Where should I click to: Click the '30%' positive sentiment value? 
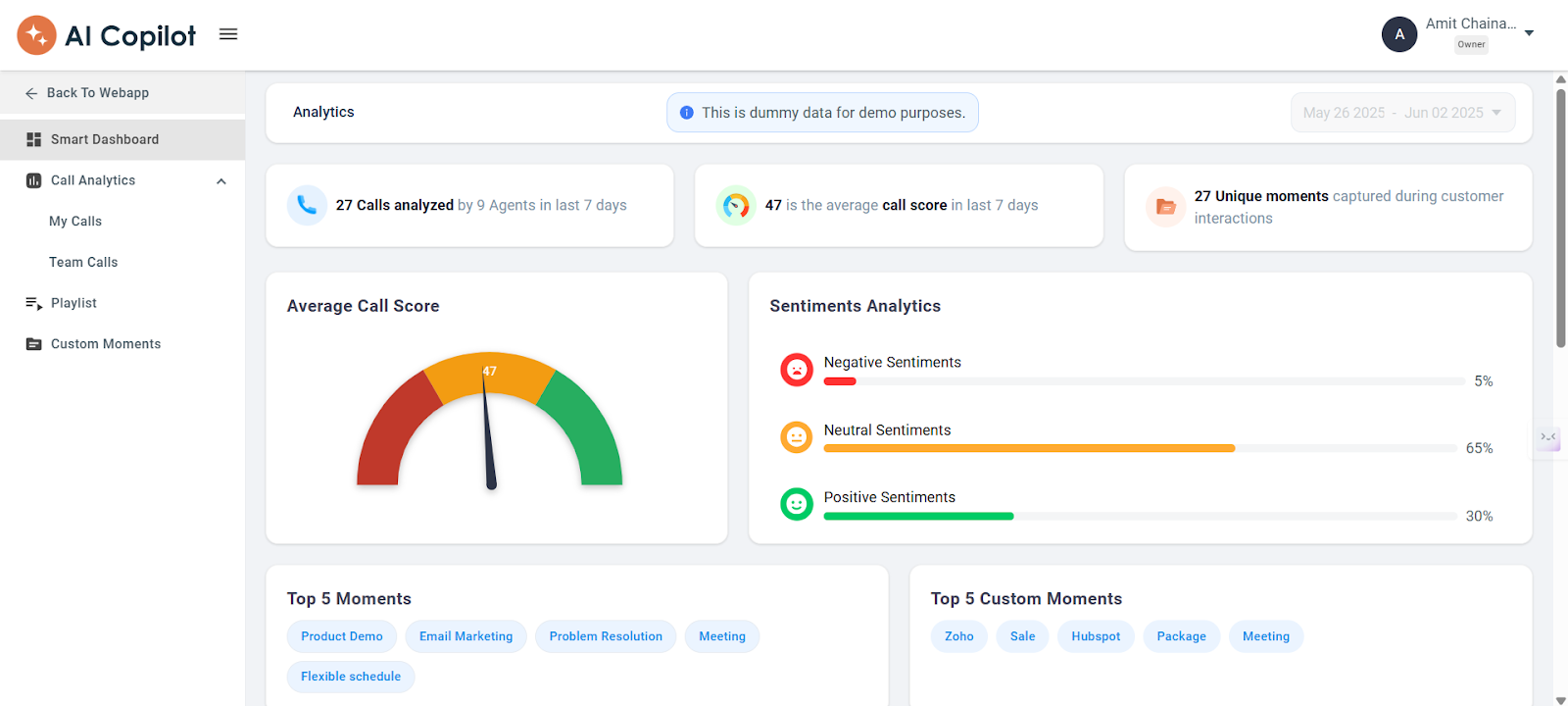pyautogui.click(x=1479, y=516)
